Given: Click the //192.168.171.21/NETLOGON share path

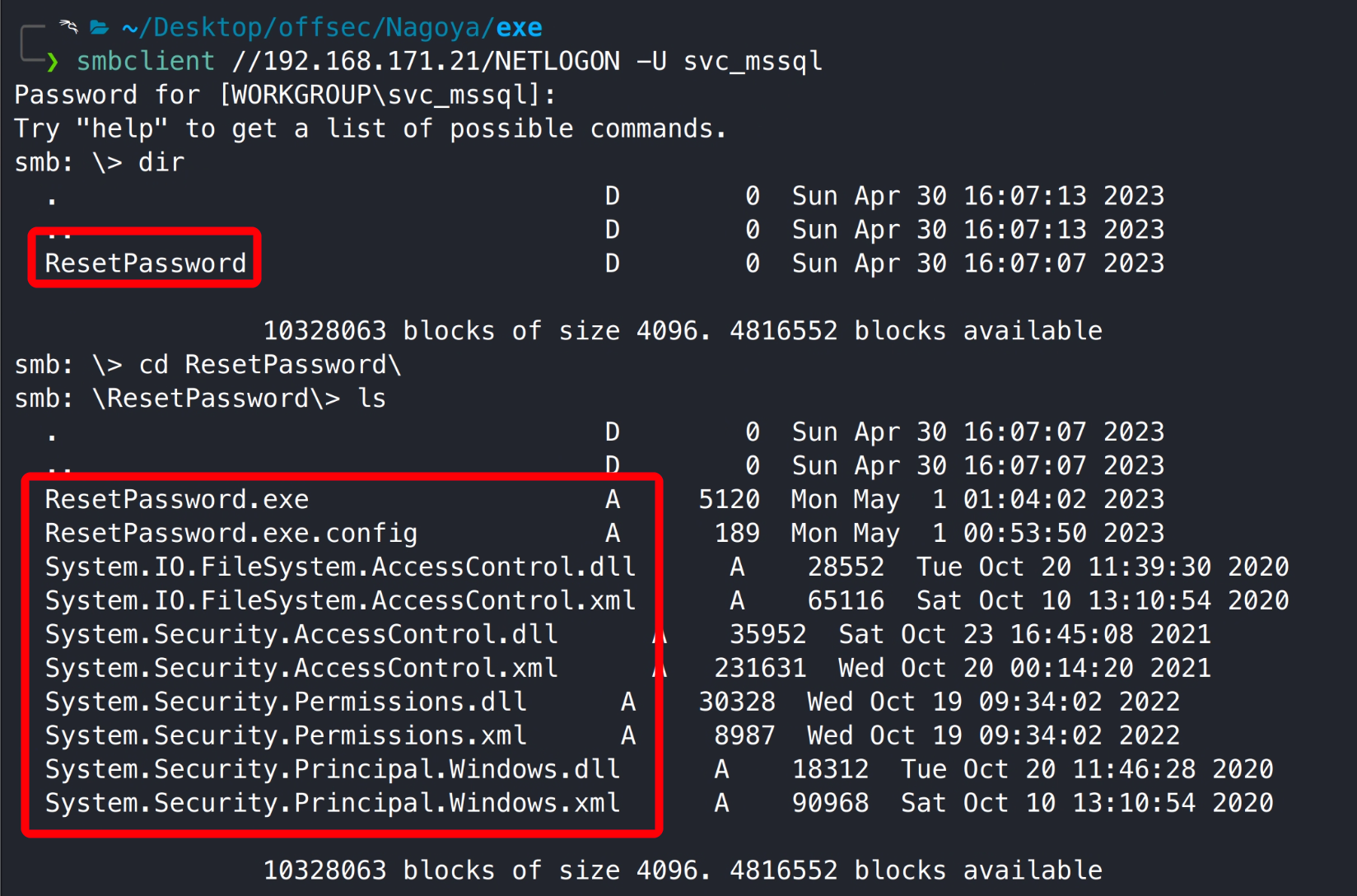Looking at the screenshot, I should 426,62.
